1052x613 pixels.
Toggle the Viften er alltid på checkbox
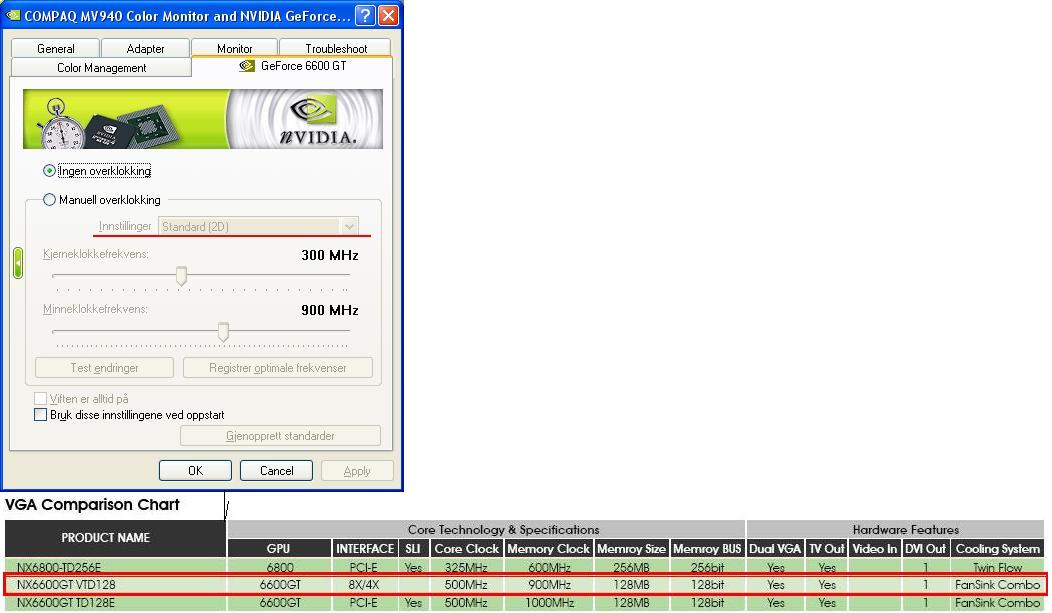pyautogui.click(x=40, y=398)
